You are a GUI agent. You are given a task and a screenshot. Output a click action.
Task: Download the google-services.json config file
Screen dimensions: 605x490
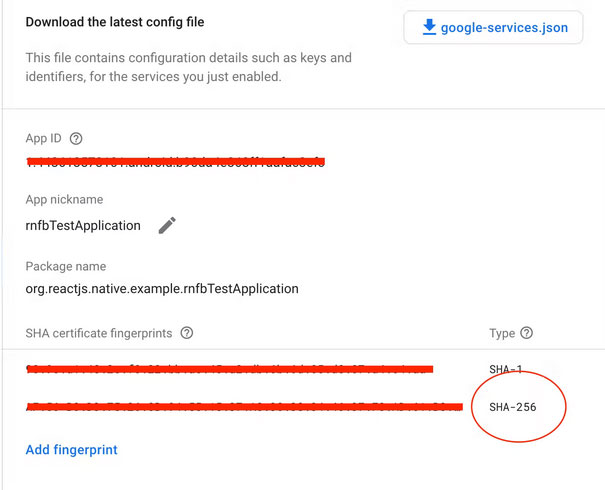(x=493, y=27)
